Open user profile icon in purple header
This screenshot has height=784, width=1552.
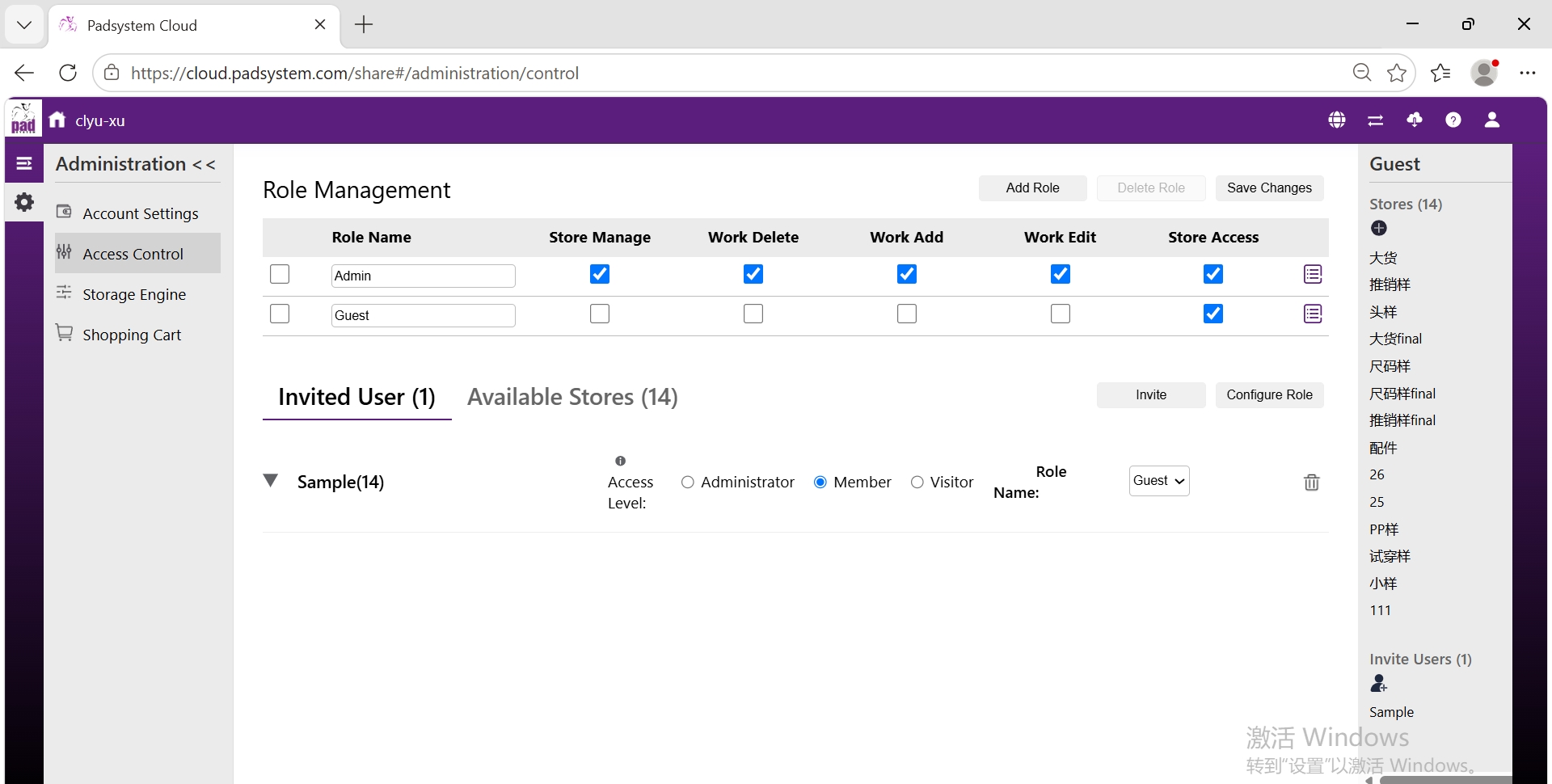(x=1492, y=120)
